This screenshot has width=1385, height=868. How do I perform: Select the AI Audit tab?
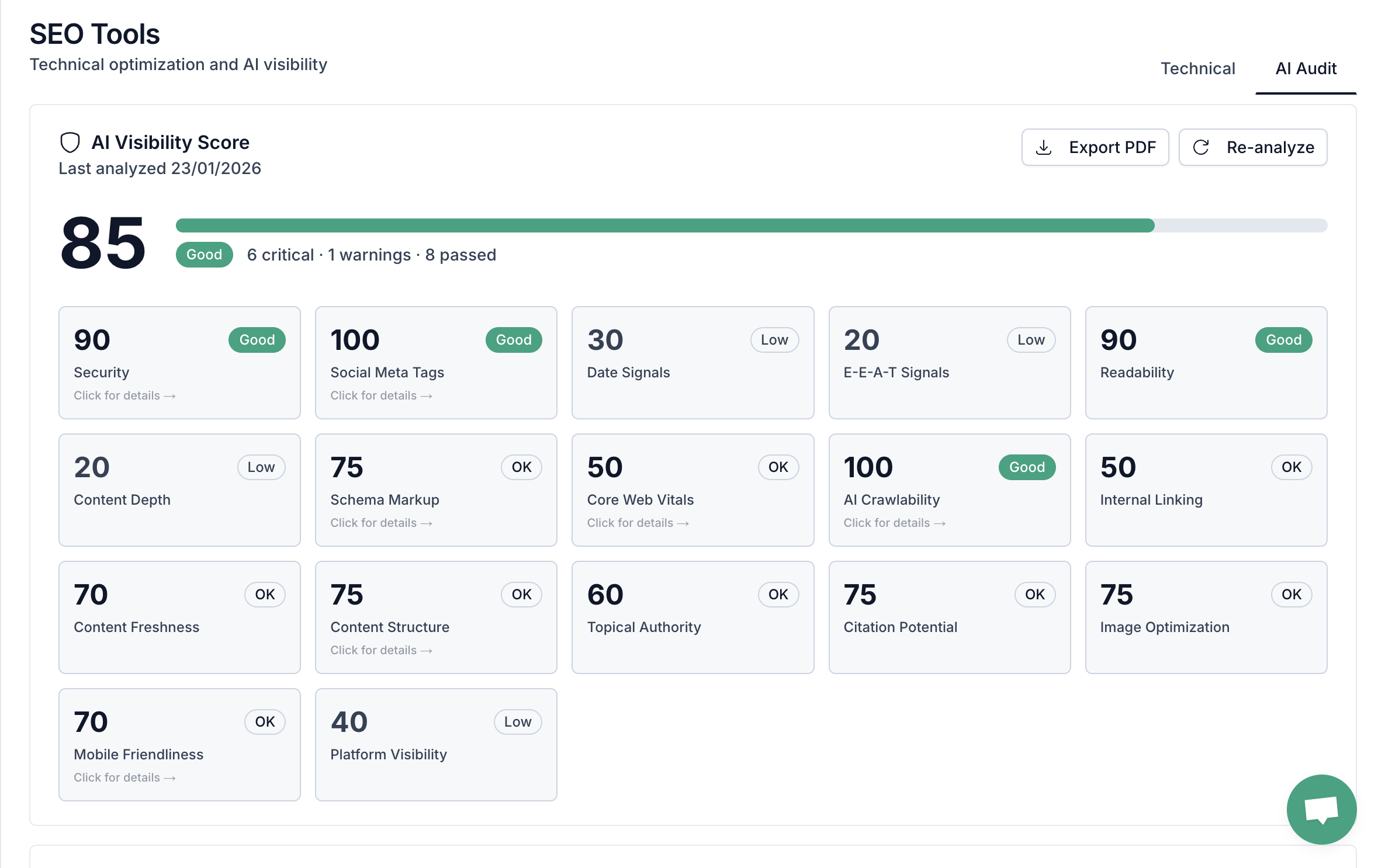click(x=1306, y=68)
